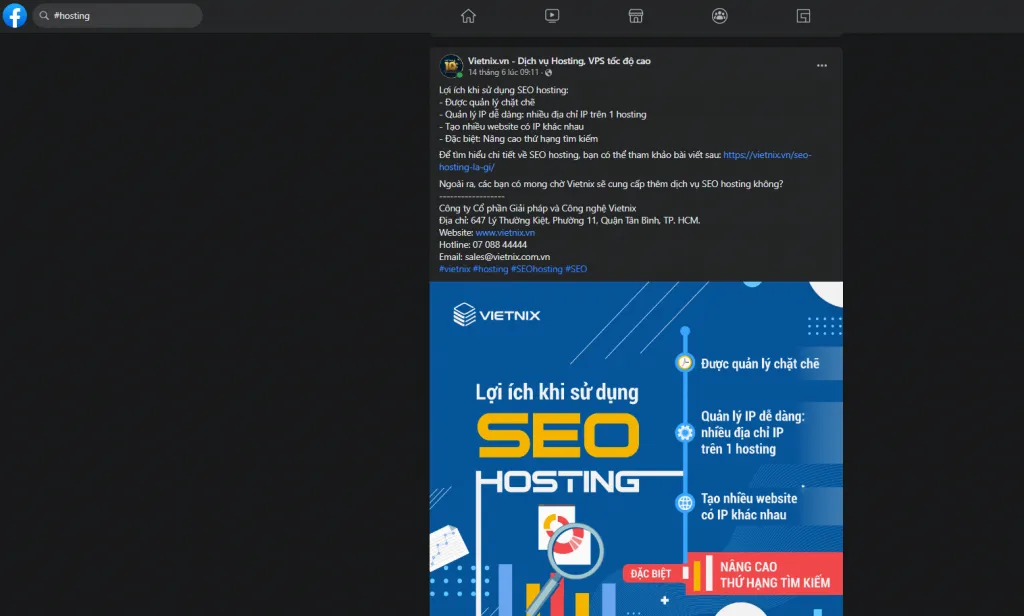Focus the #hosting search field
Viewport: 1024px width, 616px height.
(118, 15)
